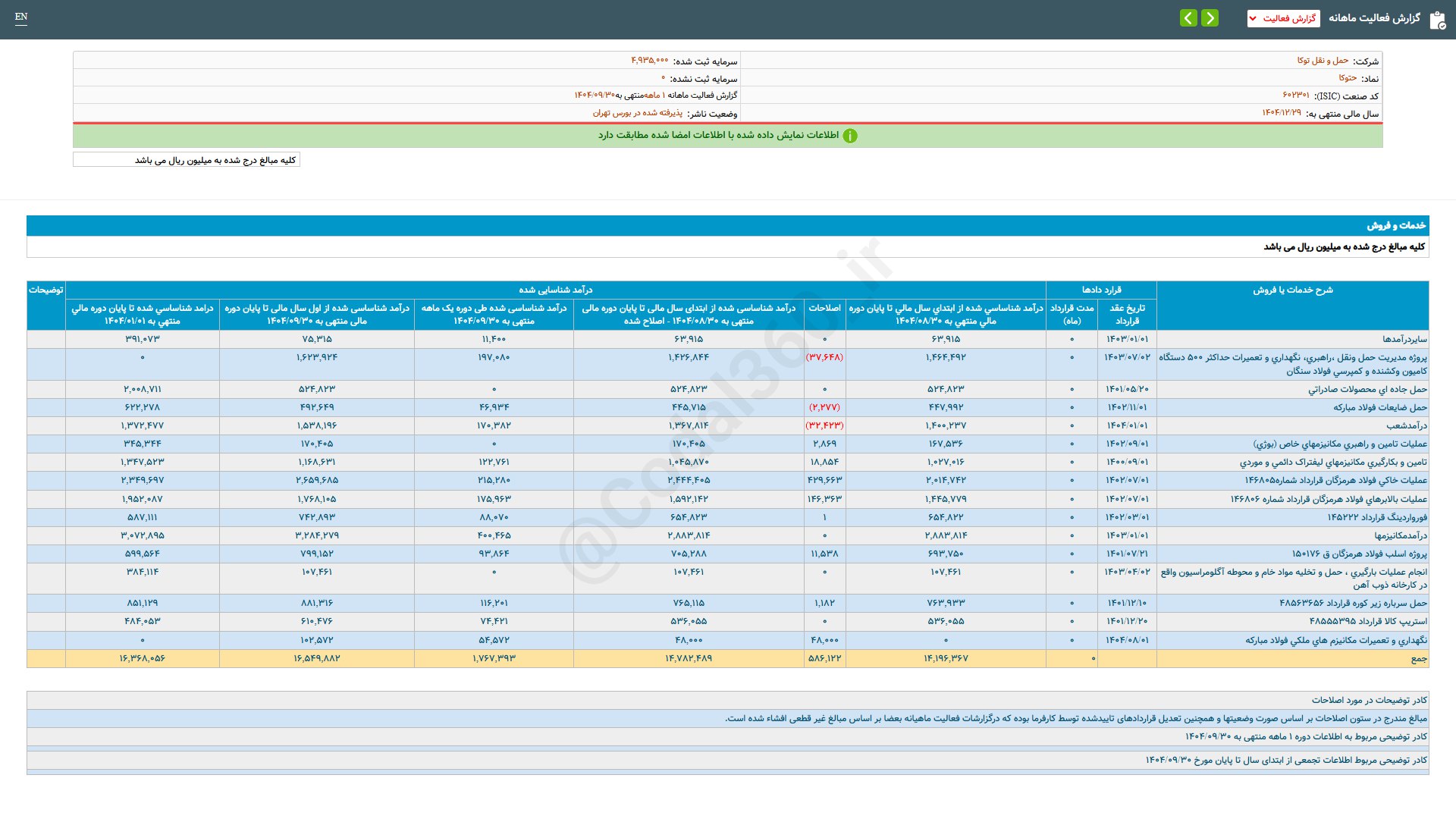Click the green info icon in the banner

click(x=850, y=136)
